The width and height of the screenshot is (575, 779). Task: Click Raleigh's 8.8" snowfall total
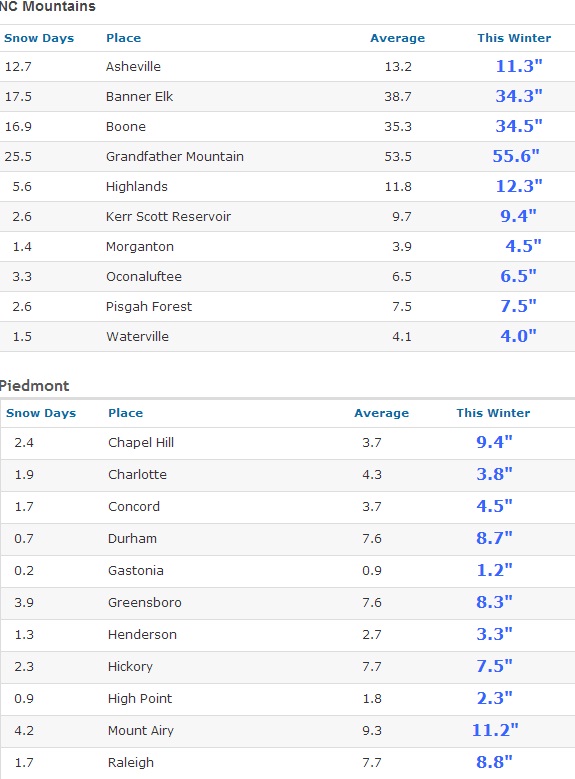pyautogui.click(x=494, y=762)
